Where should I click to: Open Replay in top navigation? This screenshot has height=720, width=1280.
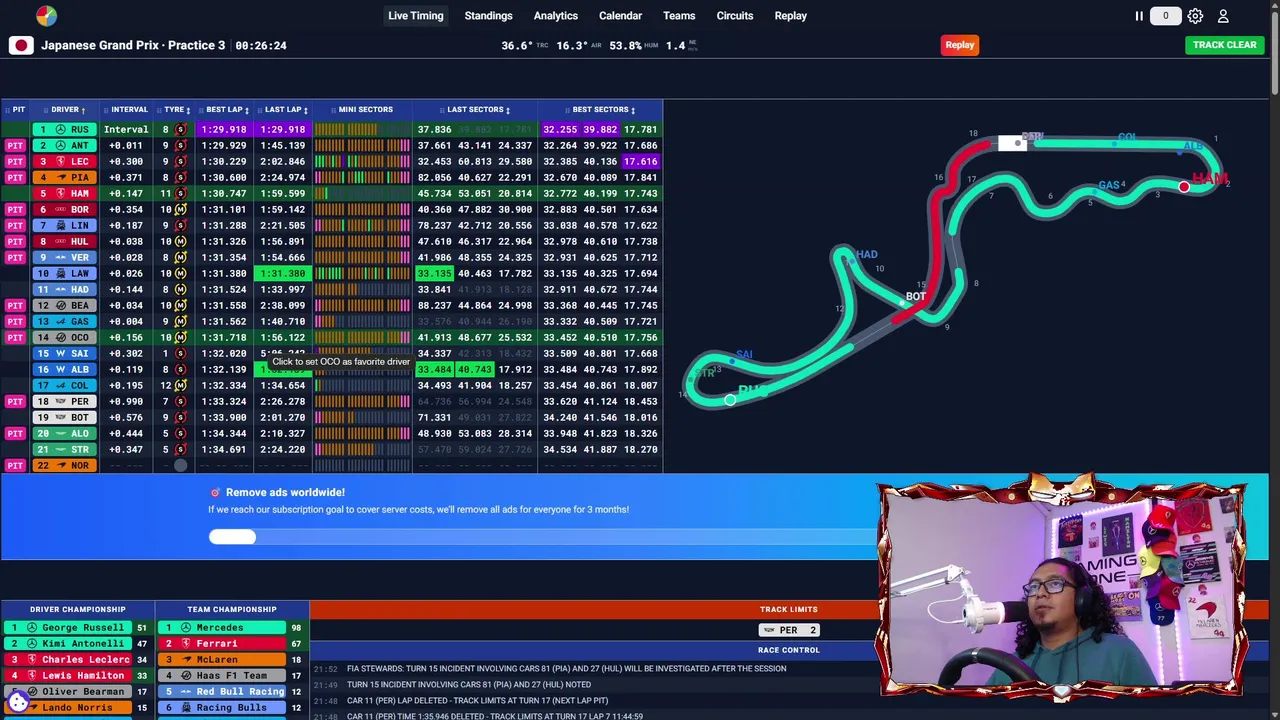[790, 16]
